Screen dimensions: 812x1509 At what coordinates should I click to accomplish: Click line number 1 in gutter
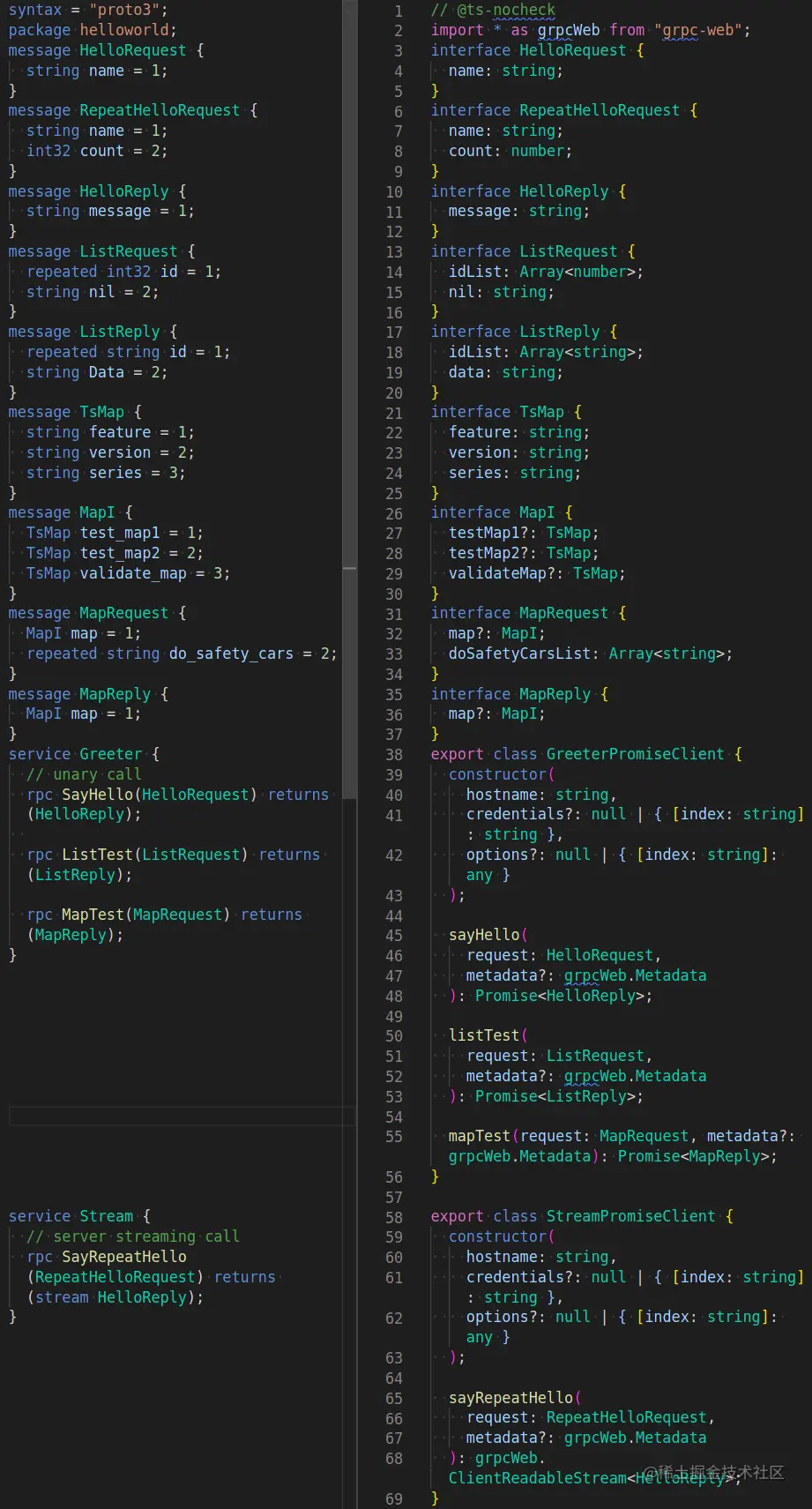click(x=399, y=11)
